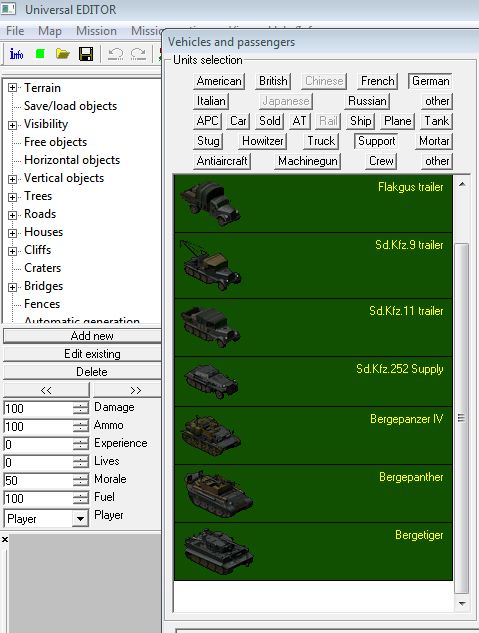Screen dimensions: 479x633
Task: Select the Sd.Kfz.252 Supply vehicle
Action: tap(211, 381)
